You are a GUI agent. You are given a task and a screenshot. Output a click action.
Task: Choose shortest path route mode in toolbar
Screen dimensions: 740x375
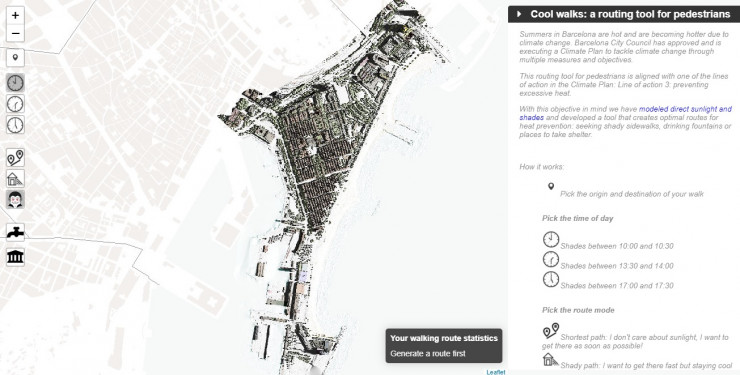point(15,158)
